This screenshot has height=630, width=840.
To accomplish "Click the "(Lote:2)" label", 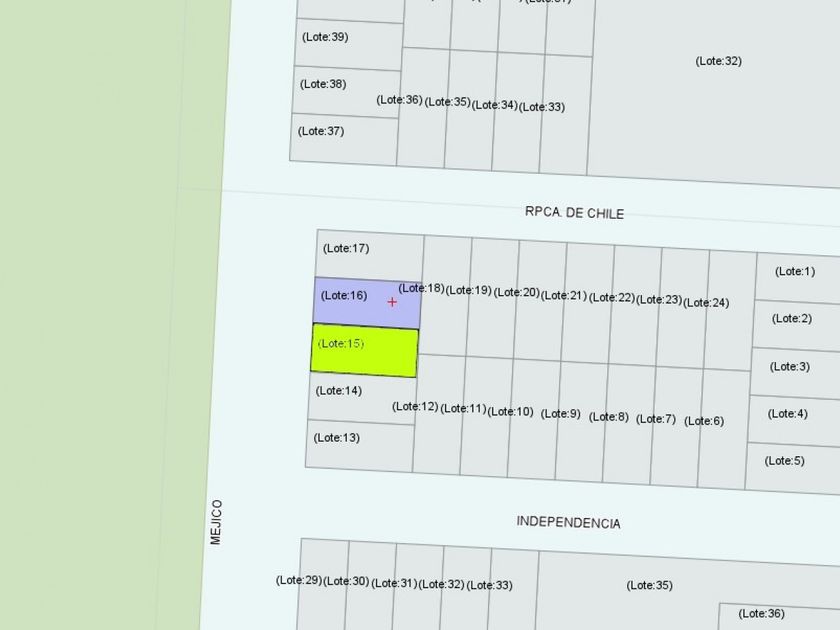I will (792, 319).
